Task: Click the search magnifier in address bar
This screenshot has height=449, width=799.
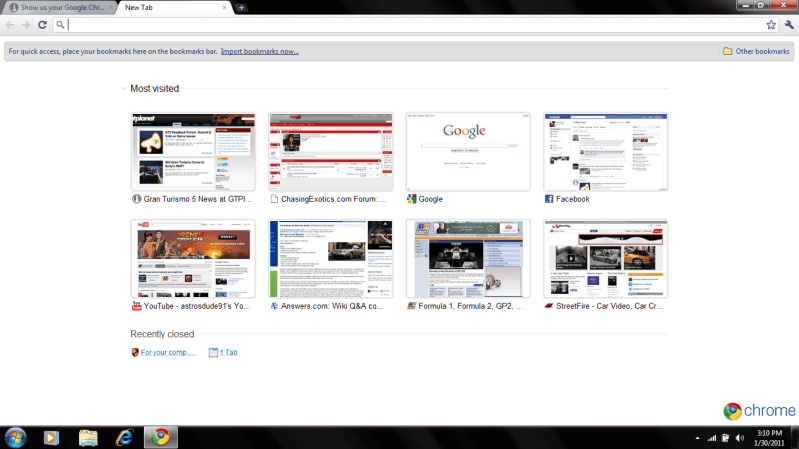Action: click(60, 24)
